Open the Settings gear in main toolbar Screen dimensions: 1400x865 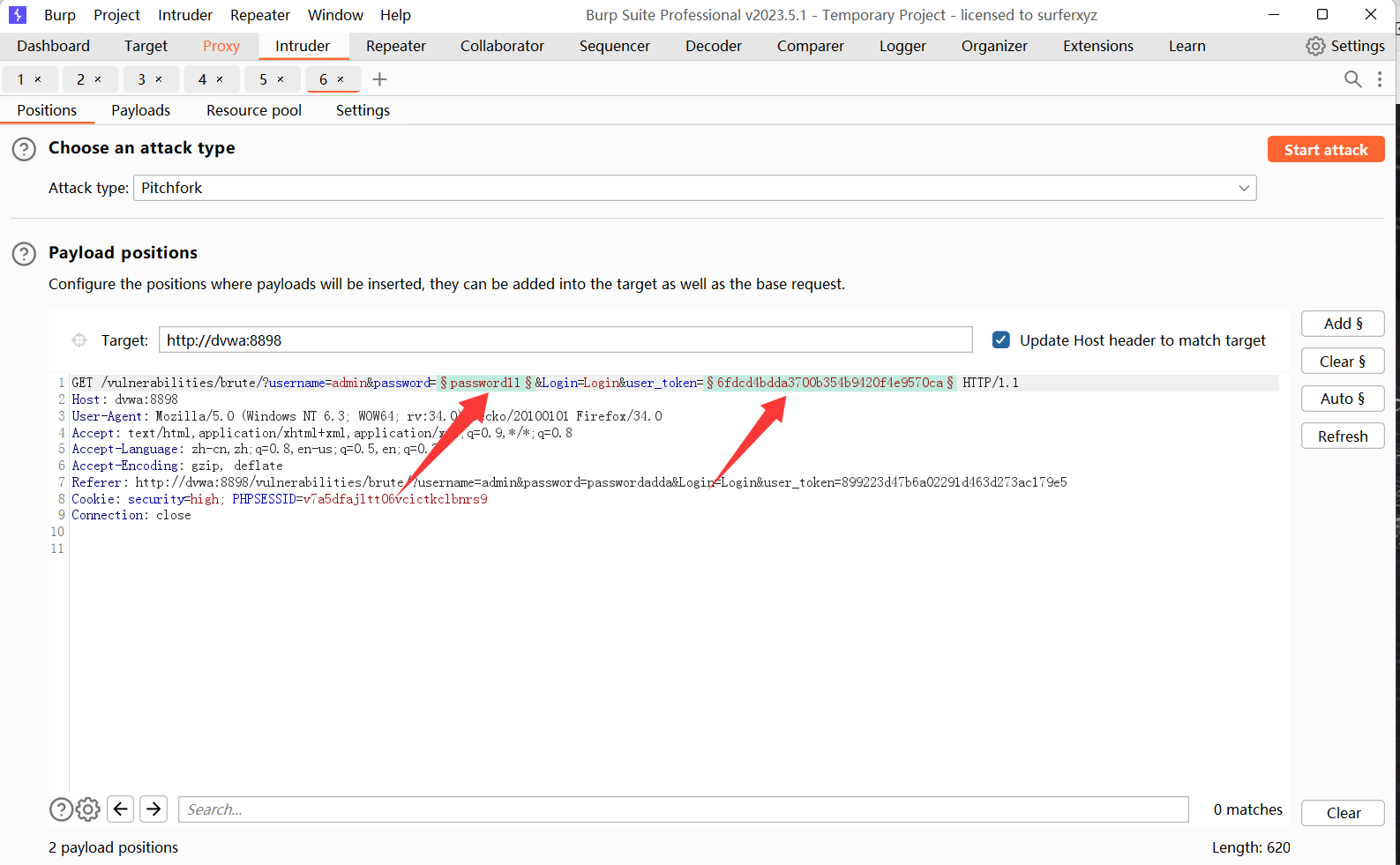pos(1345,46)
